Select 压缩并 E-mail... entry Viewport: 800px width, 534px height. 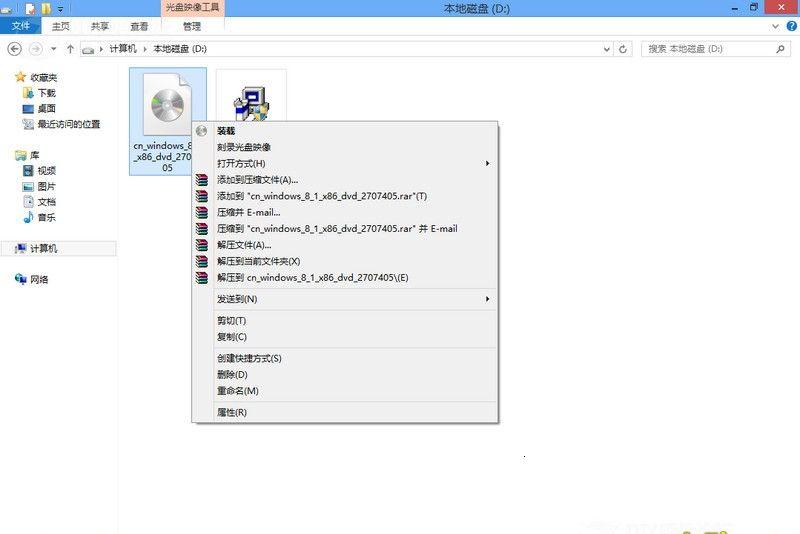(248, 213)
